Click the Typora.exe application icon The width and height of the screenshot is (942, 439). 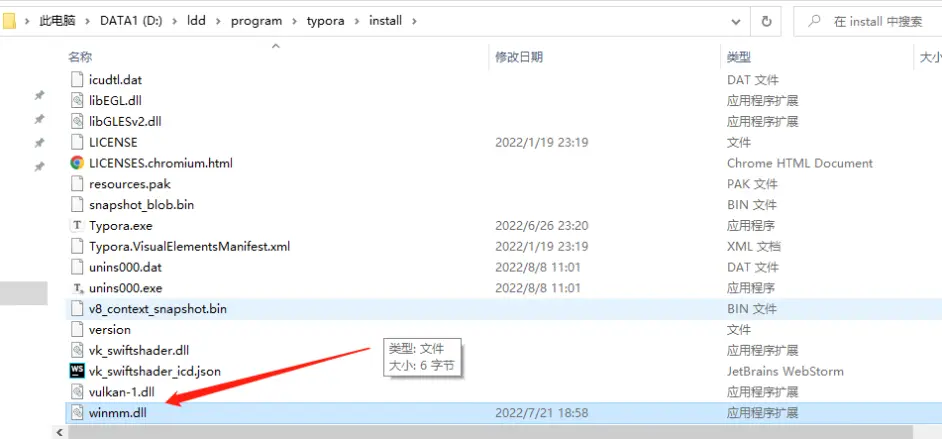coord(76,226)
